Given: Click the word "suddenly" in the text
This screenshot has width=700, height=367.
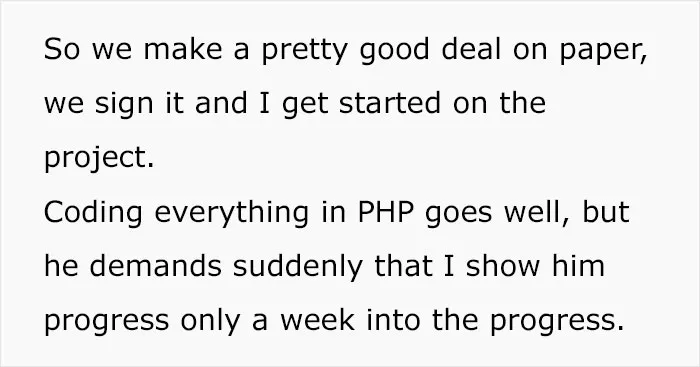Looking at the screenshot, I should coord(298,268).
